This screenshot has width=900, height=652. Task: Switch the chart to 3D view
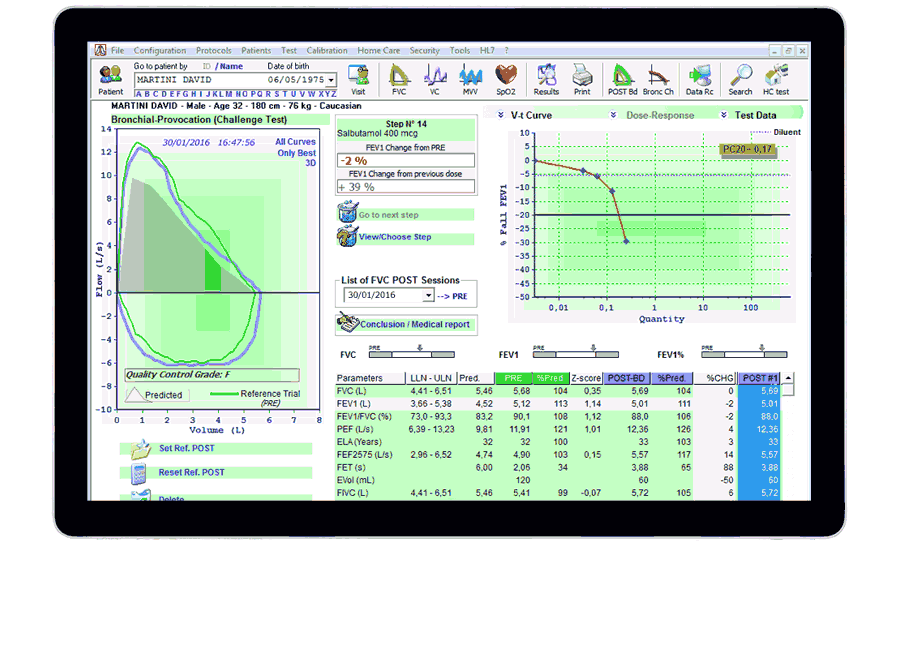(x=309, y=164)
